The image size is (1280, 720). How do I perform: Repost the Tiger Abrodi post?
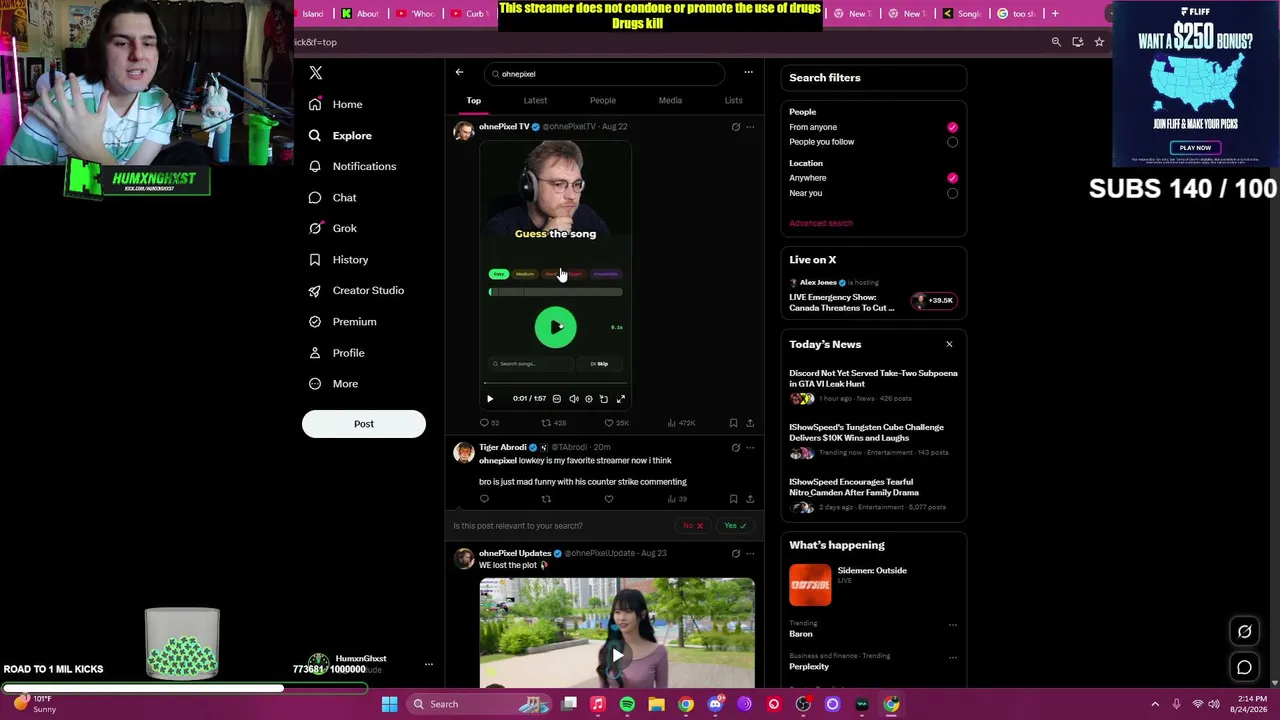pyautogui.click(x=546, y=499)
